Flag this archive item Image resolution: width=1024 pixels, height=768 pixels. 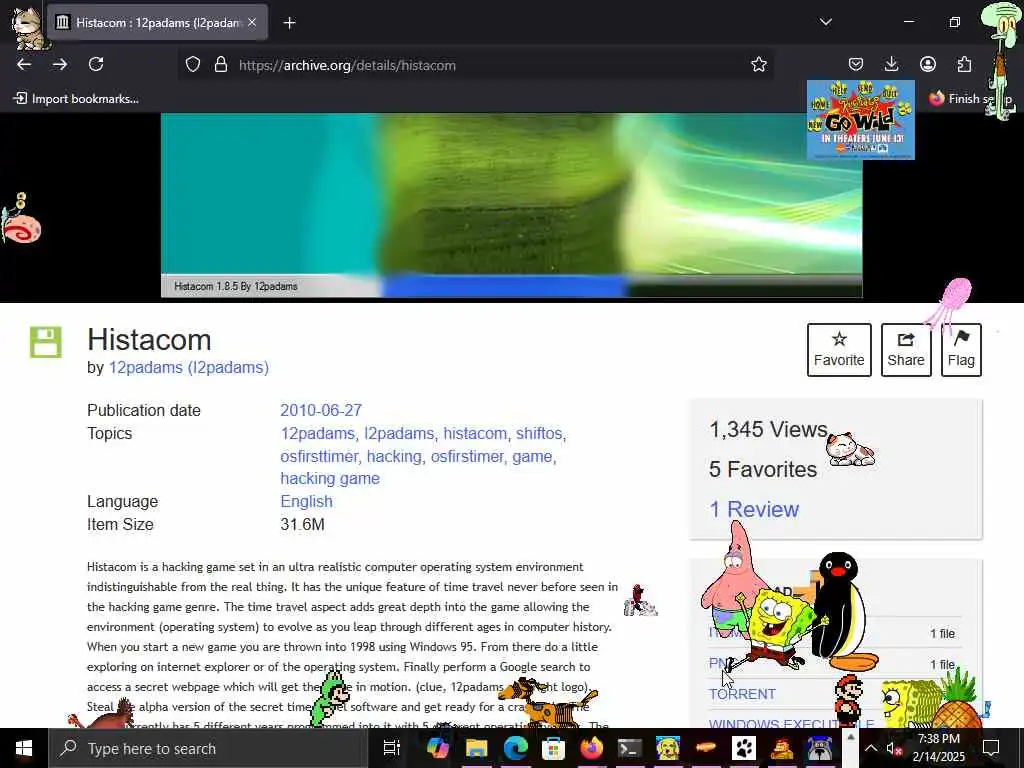pos(961,350)
